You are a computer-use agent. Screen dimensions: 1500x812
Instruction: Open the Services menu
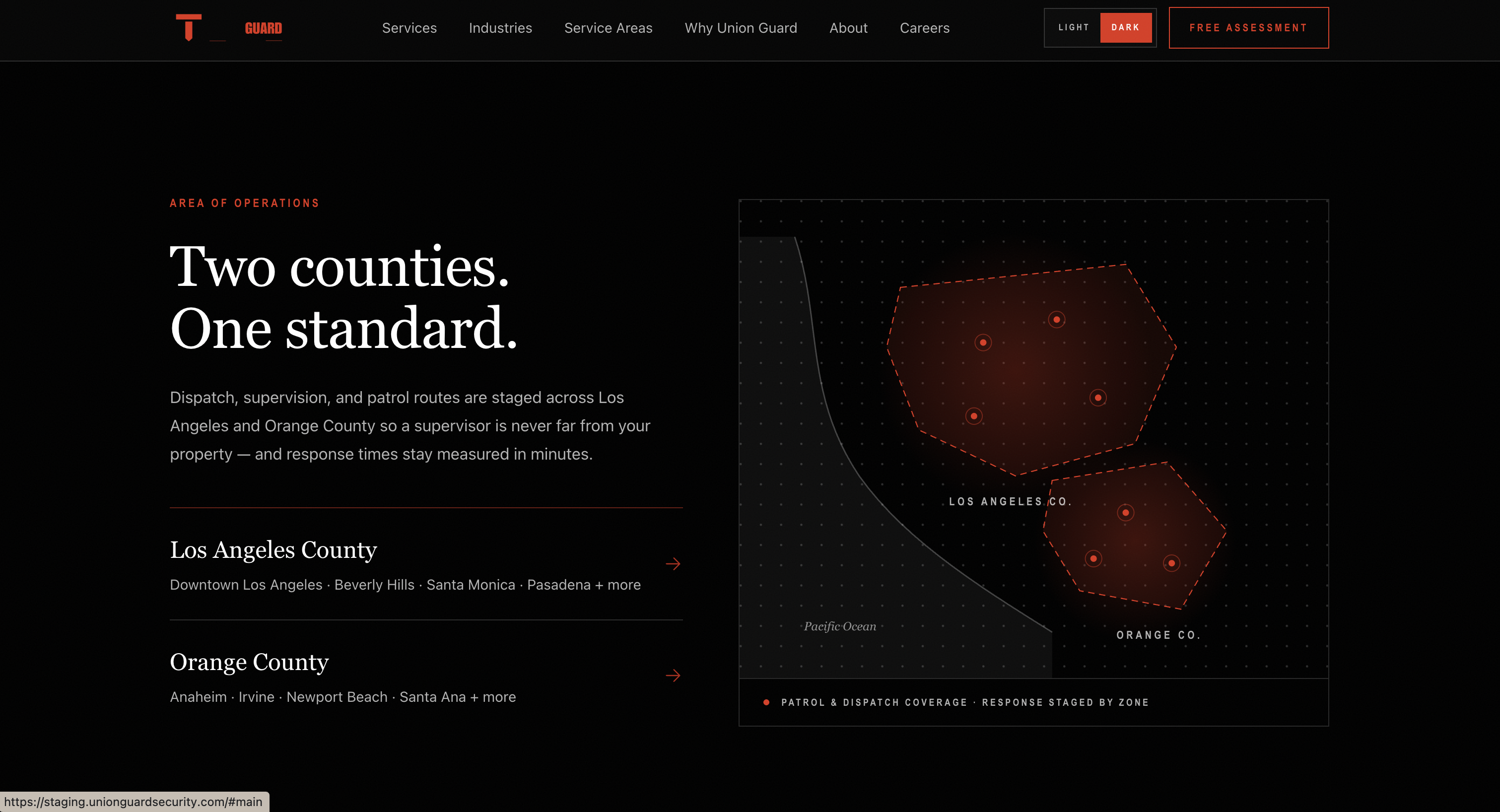coord(409,28)
